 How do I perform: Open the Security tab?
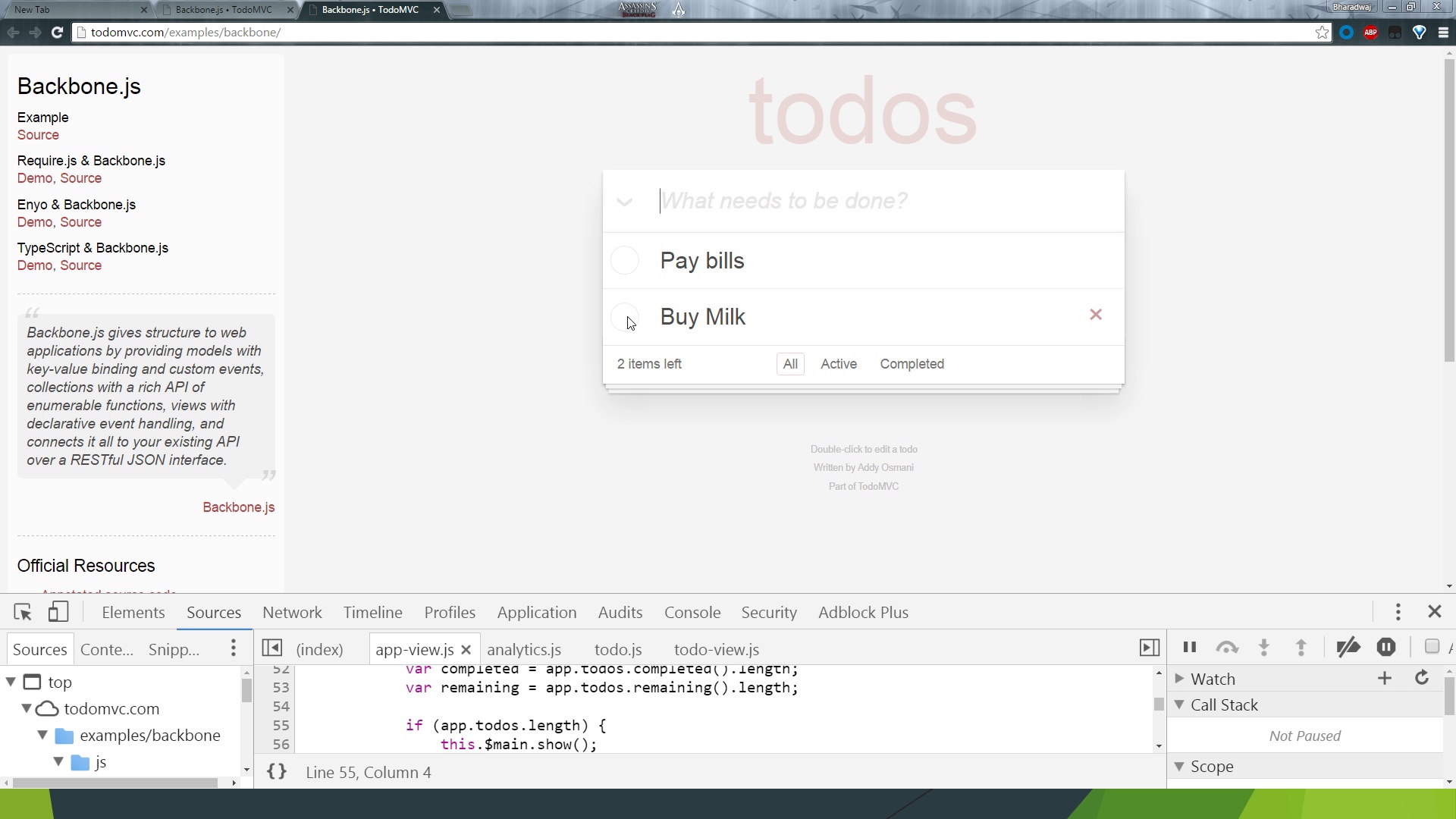(769, 612)
